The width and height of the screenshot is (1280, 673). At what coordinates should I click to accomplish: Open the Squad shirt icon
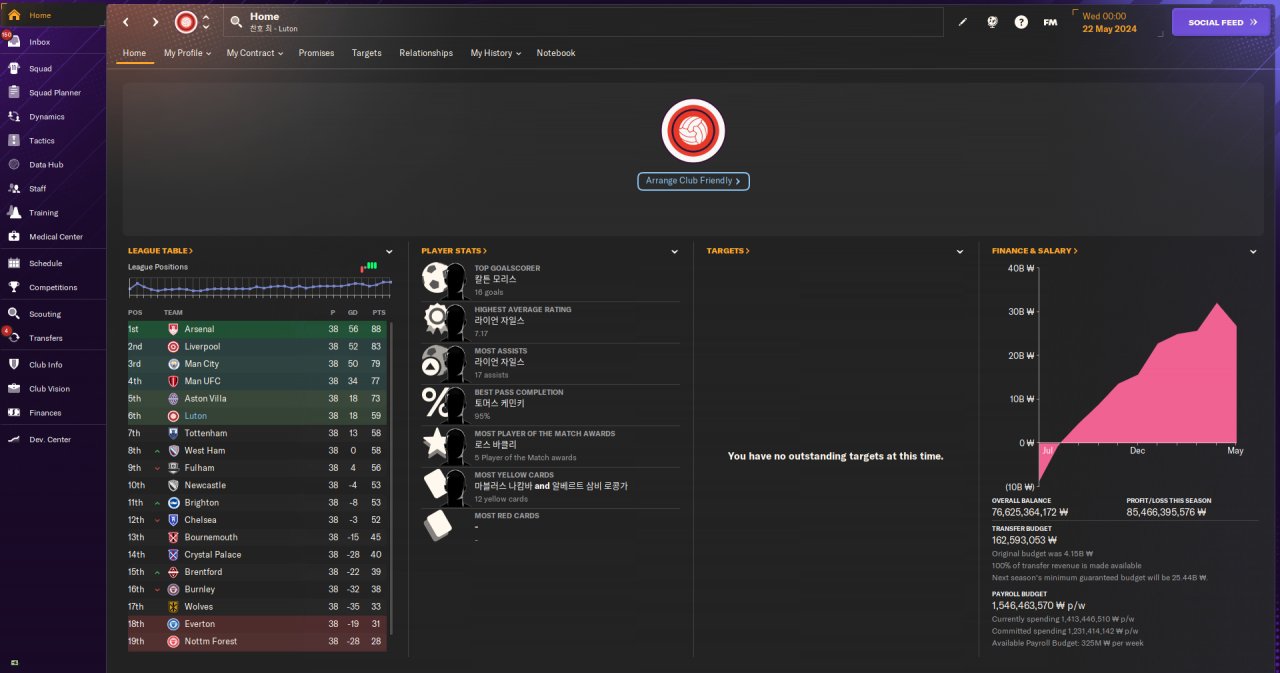click(14, 69)
